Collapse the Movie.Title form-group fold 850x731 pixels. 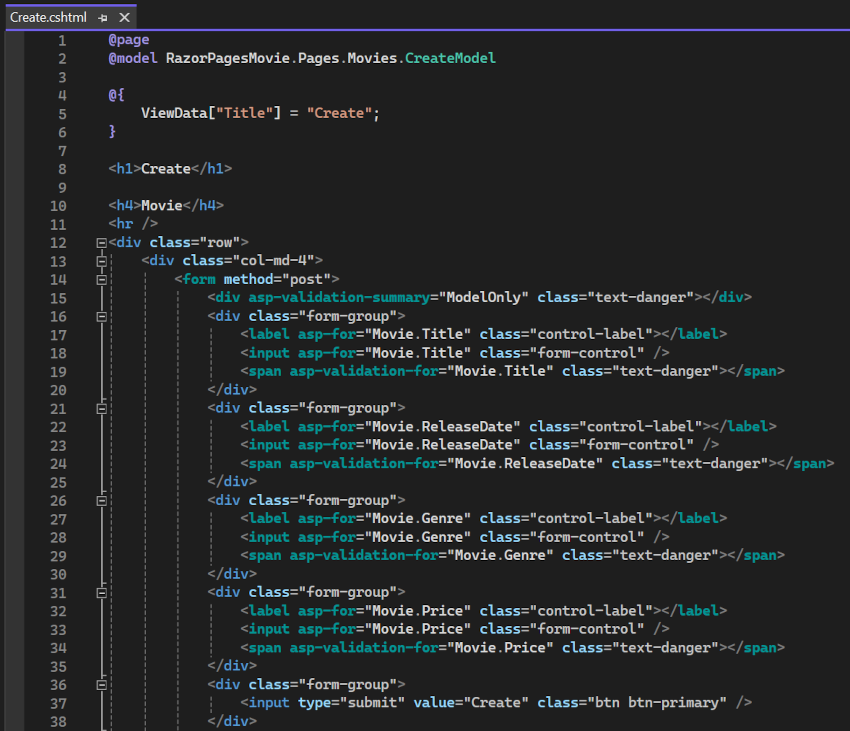click(x=101, y=315)
